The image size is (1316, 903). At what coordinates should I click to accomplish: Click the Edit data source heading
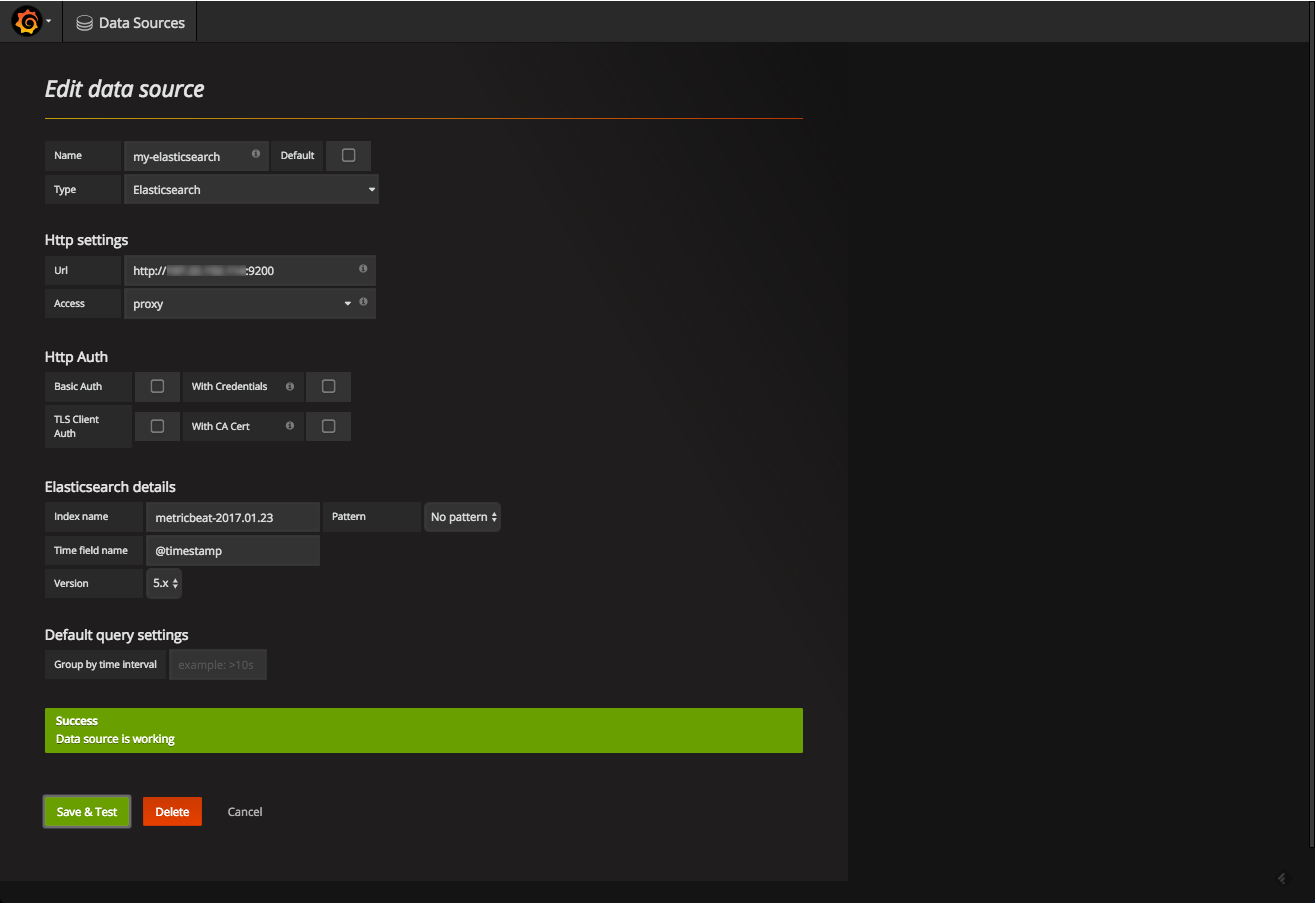125,89
